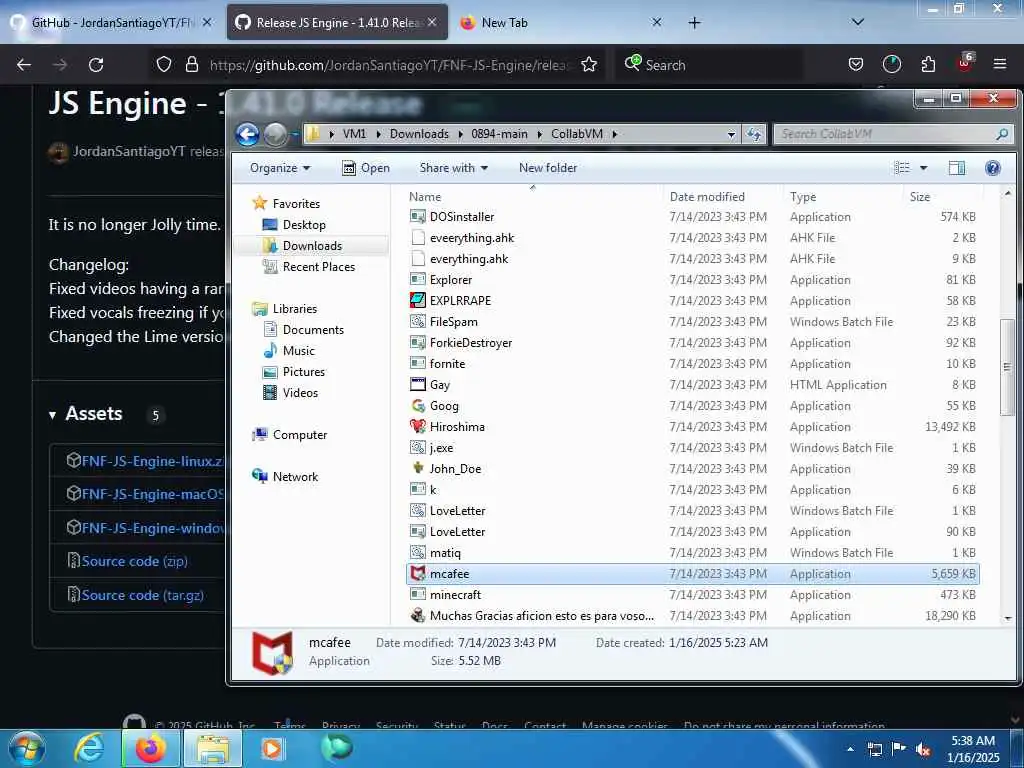This screenshot has width=1024, height=768.
Task: Select Desktop in Favorites
Action: pyautogui.click(x=304, y=225)
